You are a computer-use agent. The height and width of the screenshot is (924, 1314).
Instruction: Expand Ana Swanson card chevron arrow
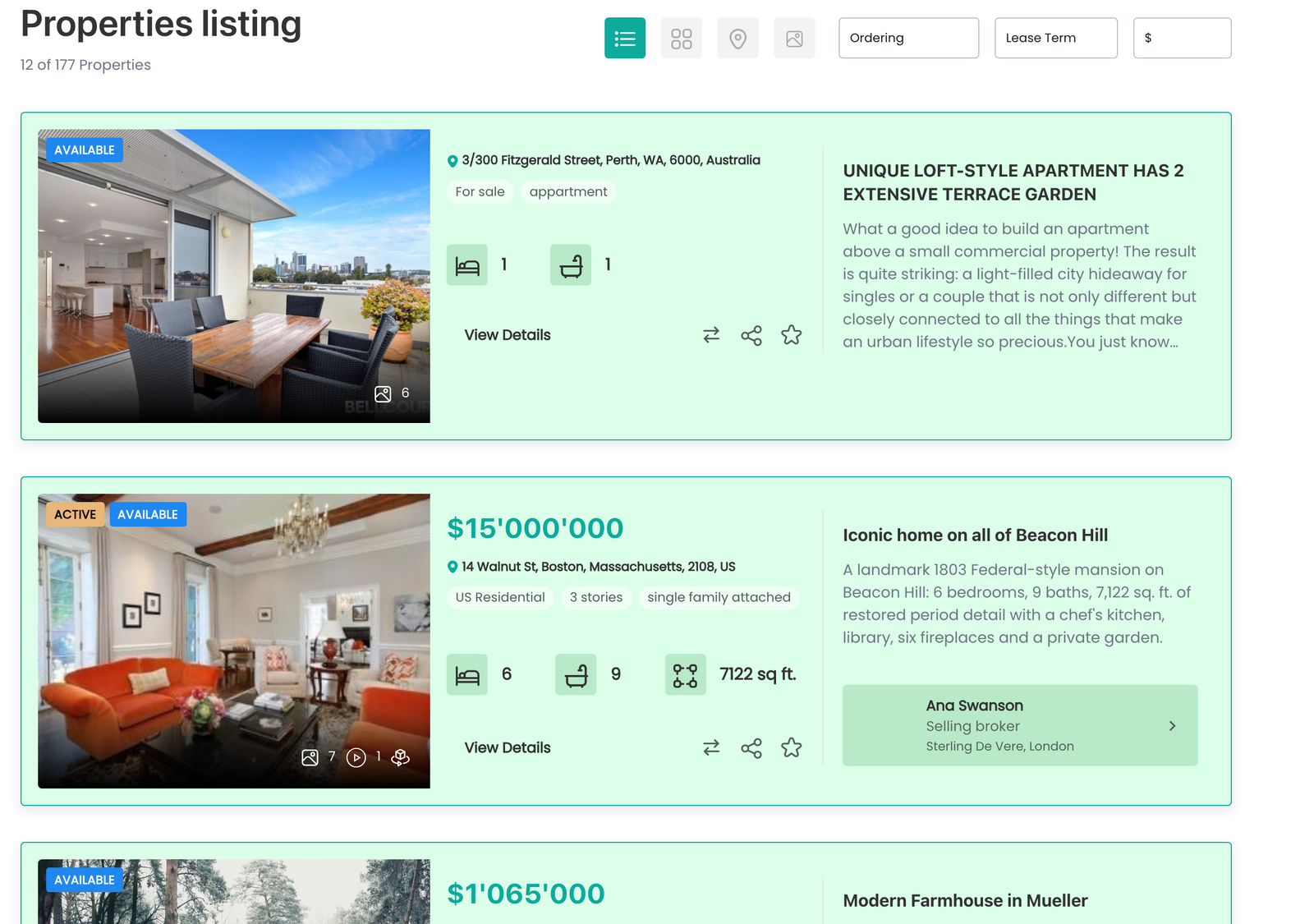pos(1172,726)
